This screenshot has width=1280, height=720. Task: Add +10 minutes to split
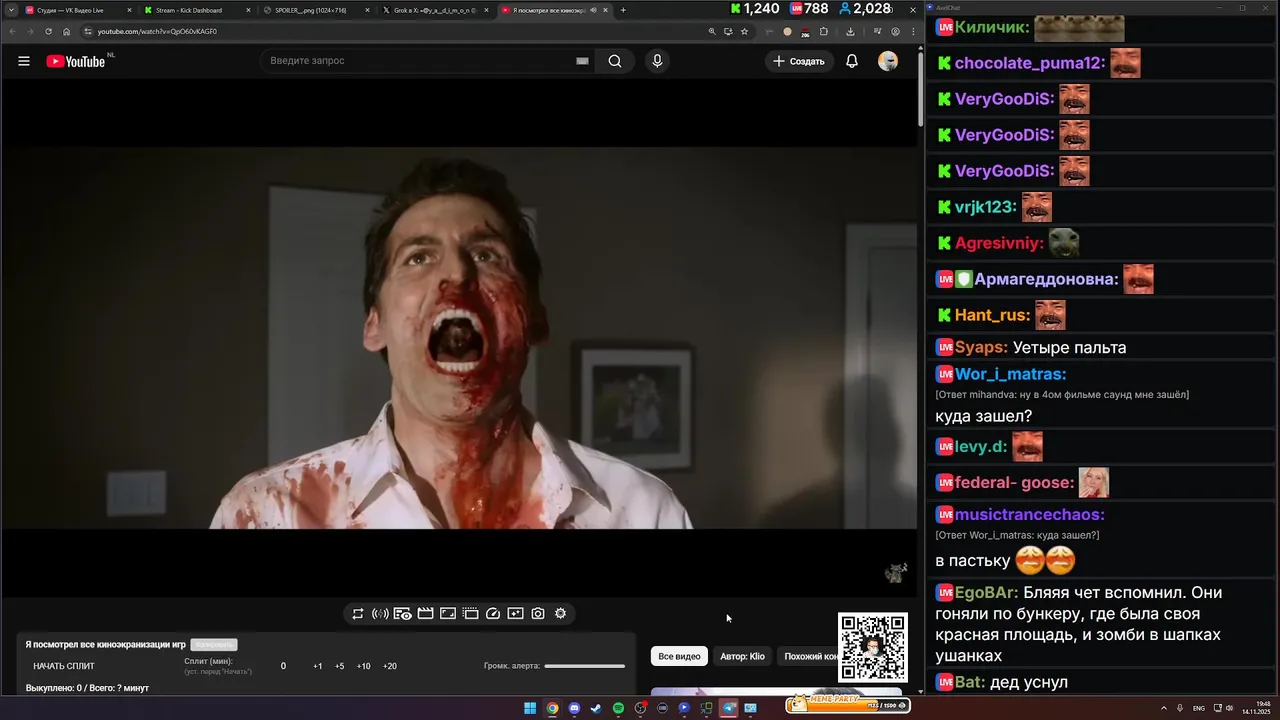point(363,666)
